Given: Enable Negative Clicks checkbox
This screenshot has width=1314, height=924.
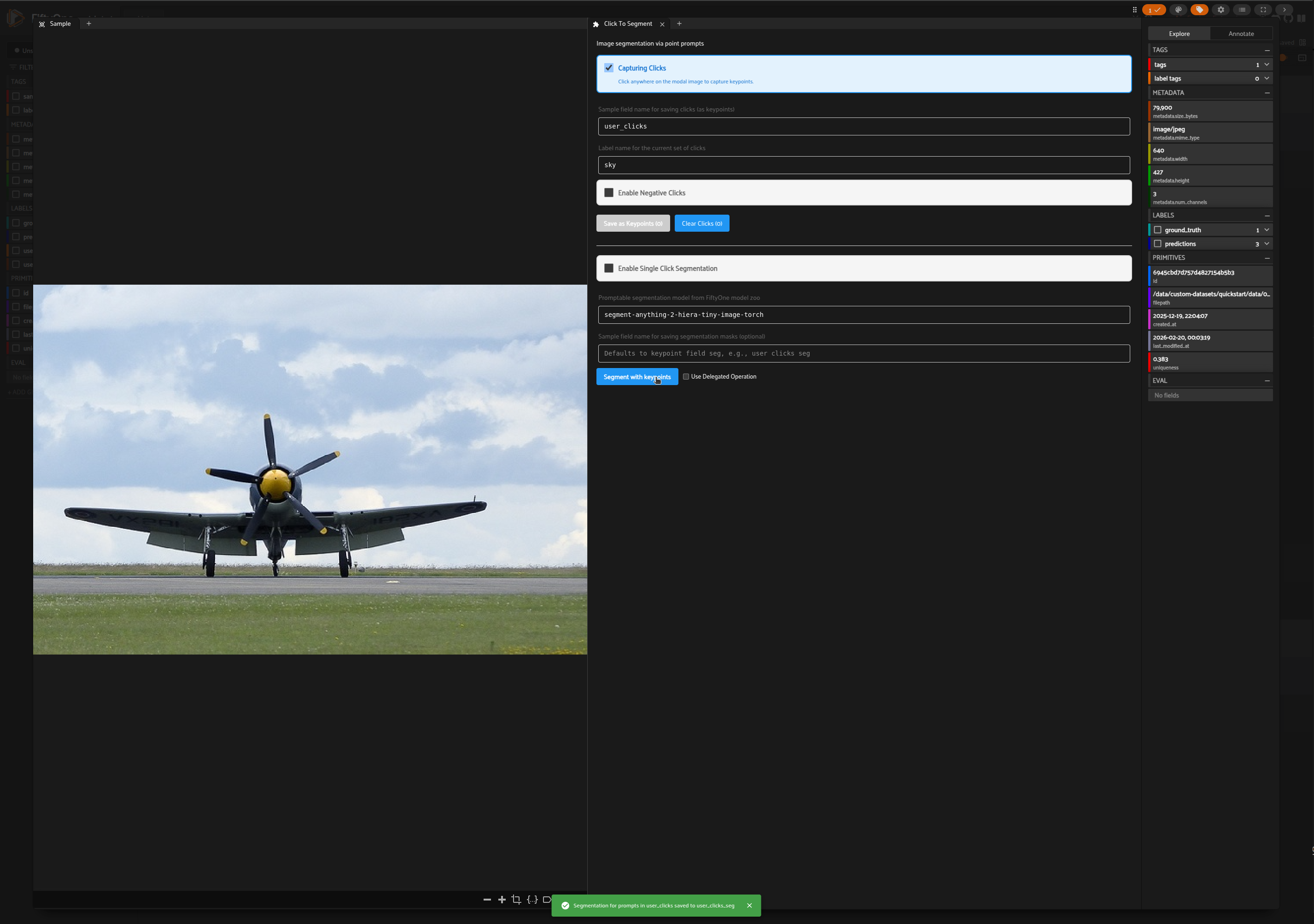Looking at the screenshot, I should tap(608, 193).
